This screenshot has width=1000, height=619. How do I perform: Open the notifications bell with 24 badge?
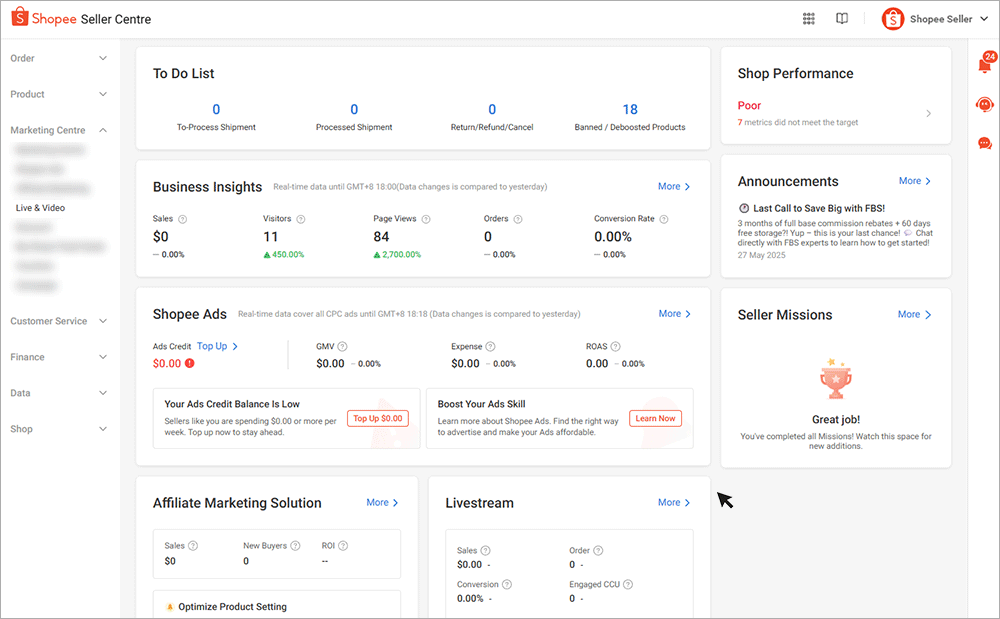pos(984,65)
